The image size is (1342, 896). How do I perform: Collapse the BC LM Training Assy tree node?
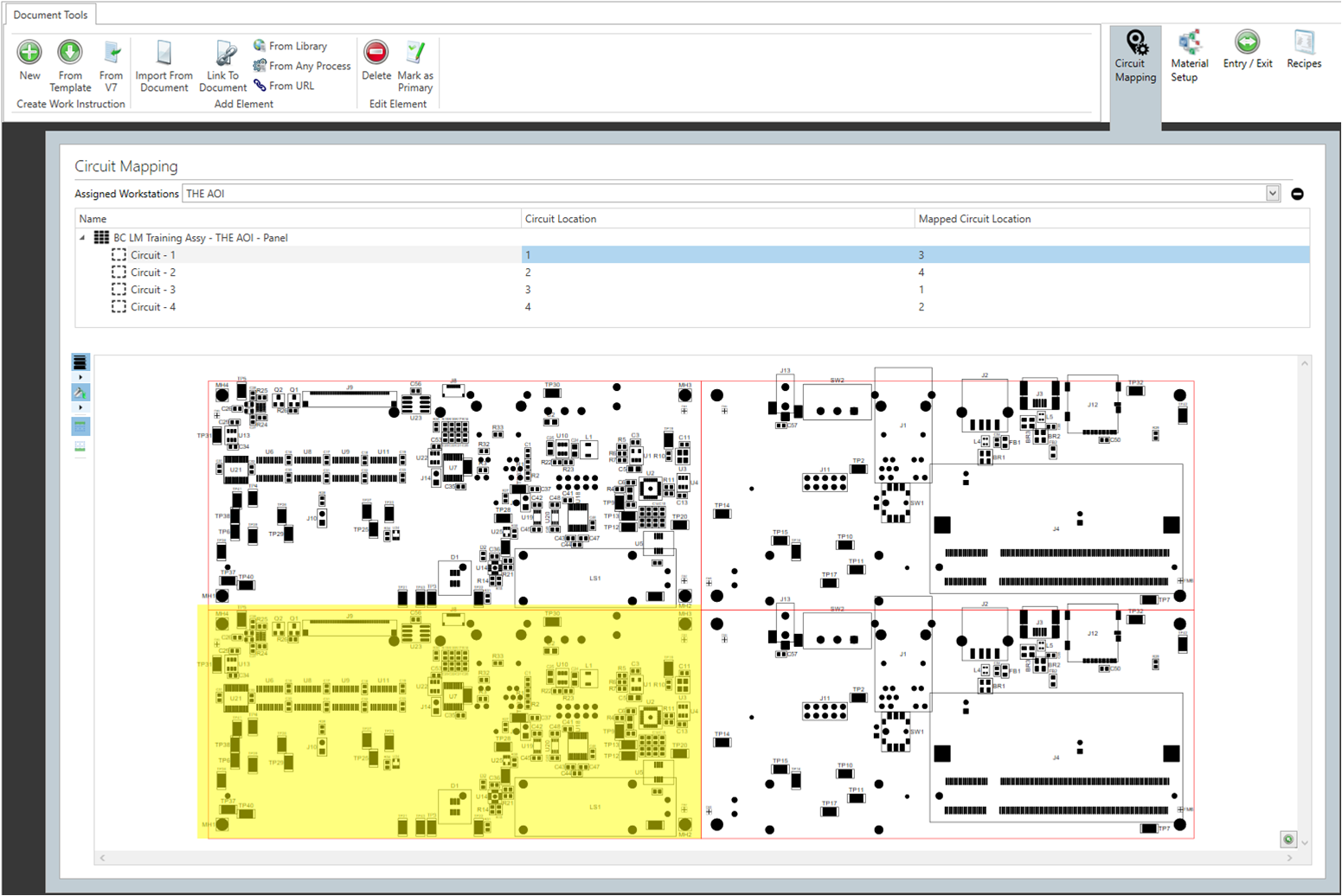(x=83, y=238)
